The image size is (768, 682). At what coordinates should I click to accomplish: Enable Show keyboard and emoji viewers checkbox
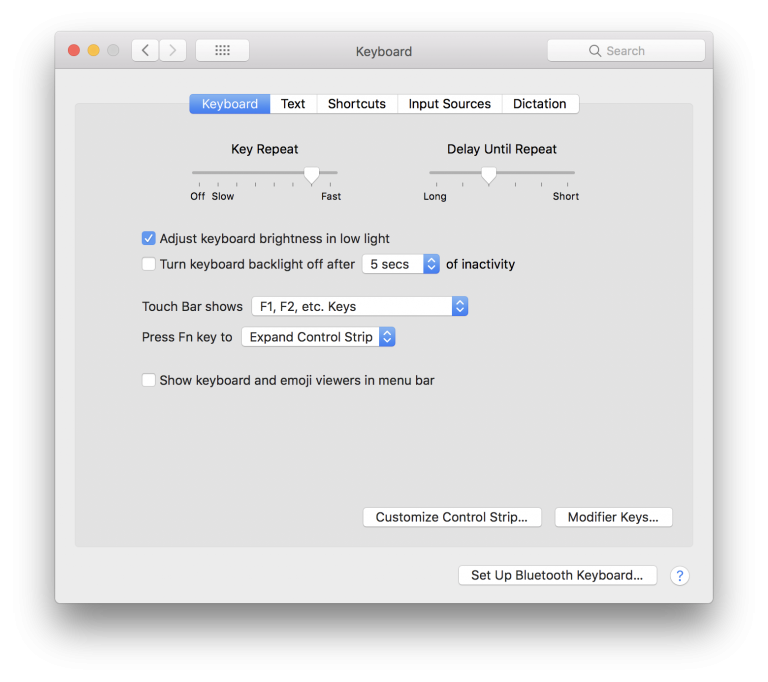(148, 380)
